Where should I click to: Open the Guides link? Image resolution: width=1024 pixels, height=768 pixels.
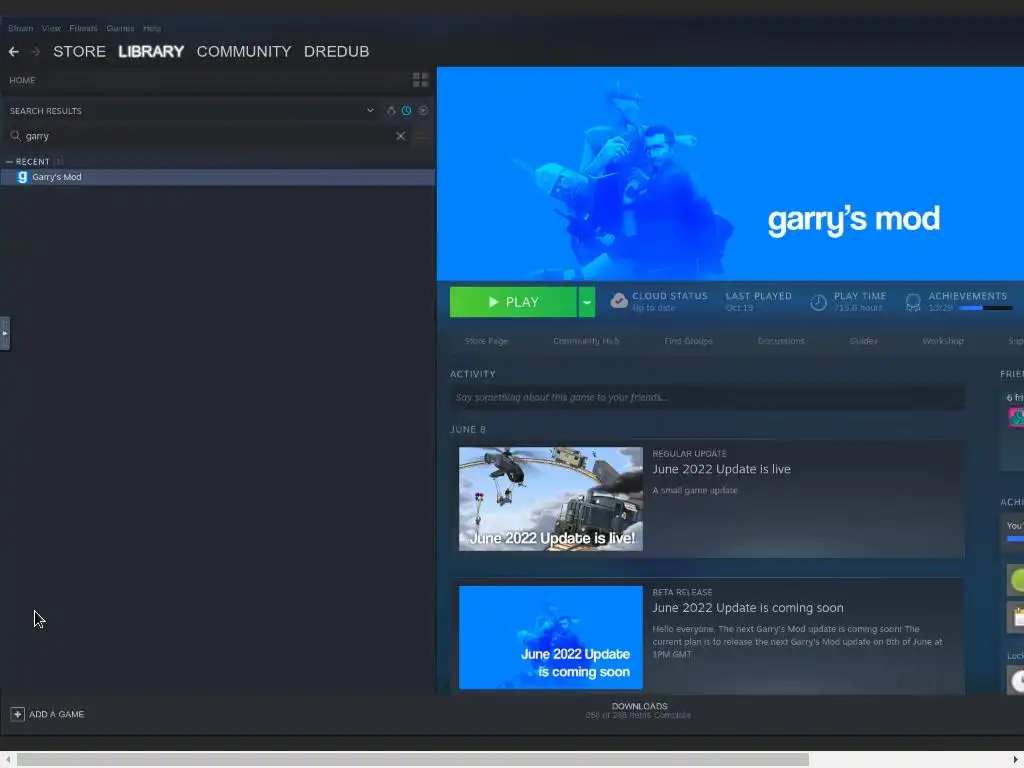point(863,341)
